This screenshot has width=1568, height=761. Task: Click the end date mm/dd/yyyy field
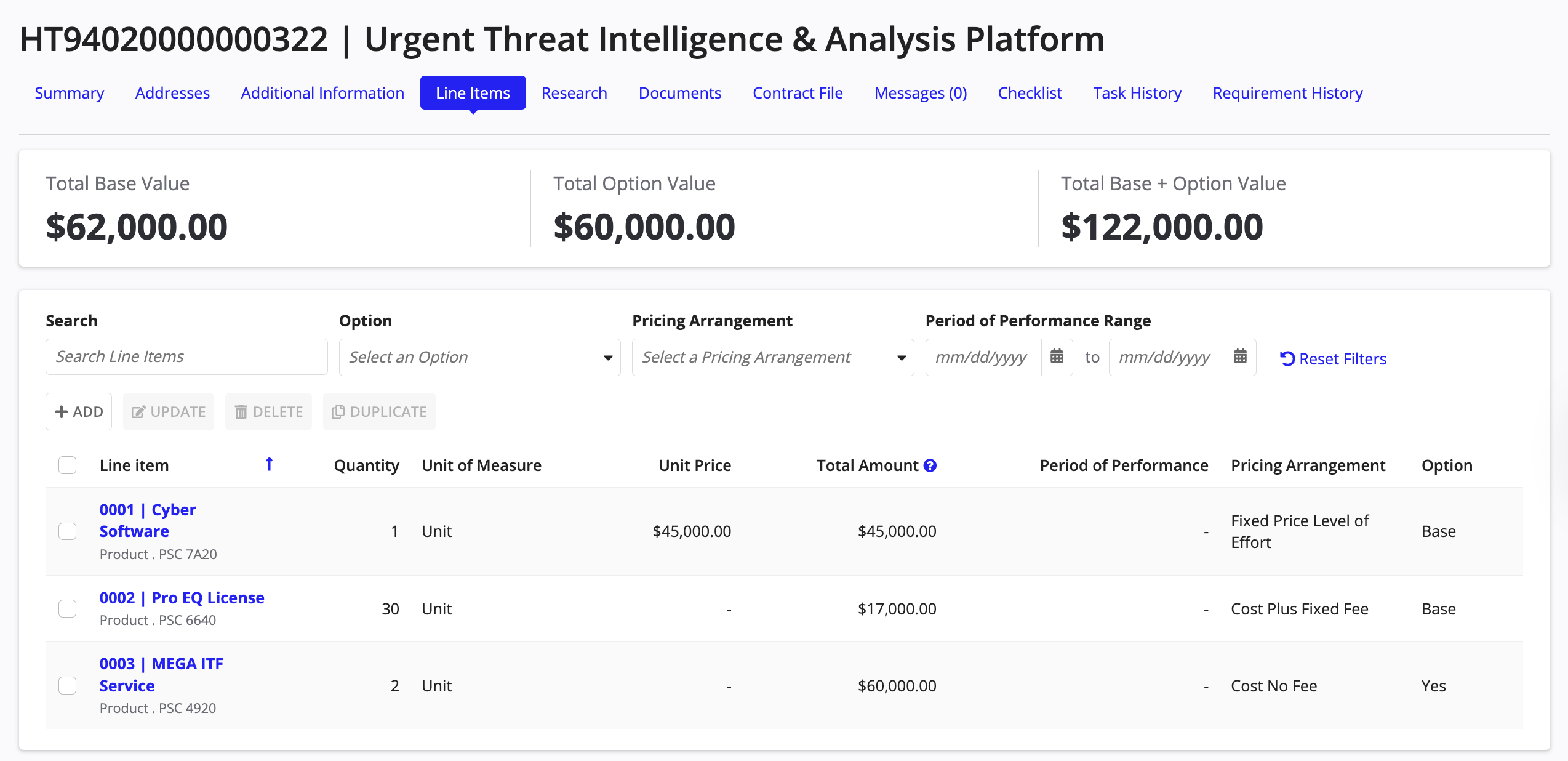1166,357
